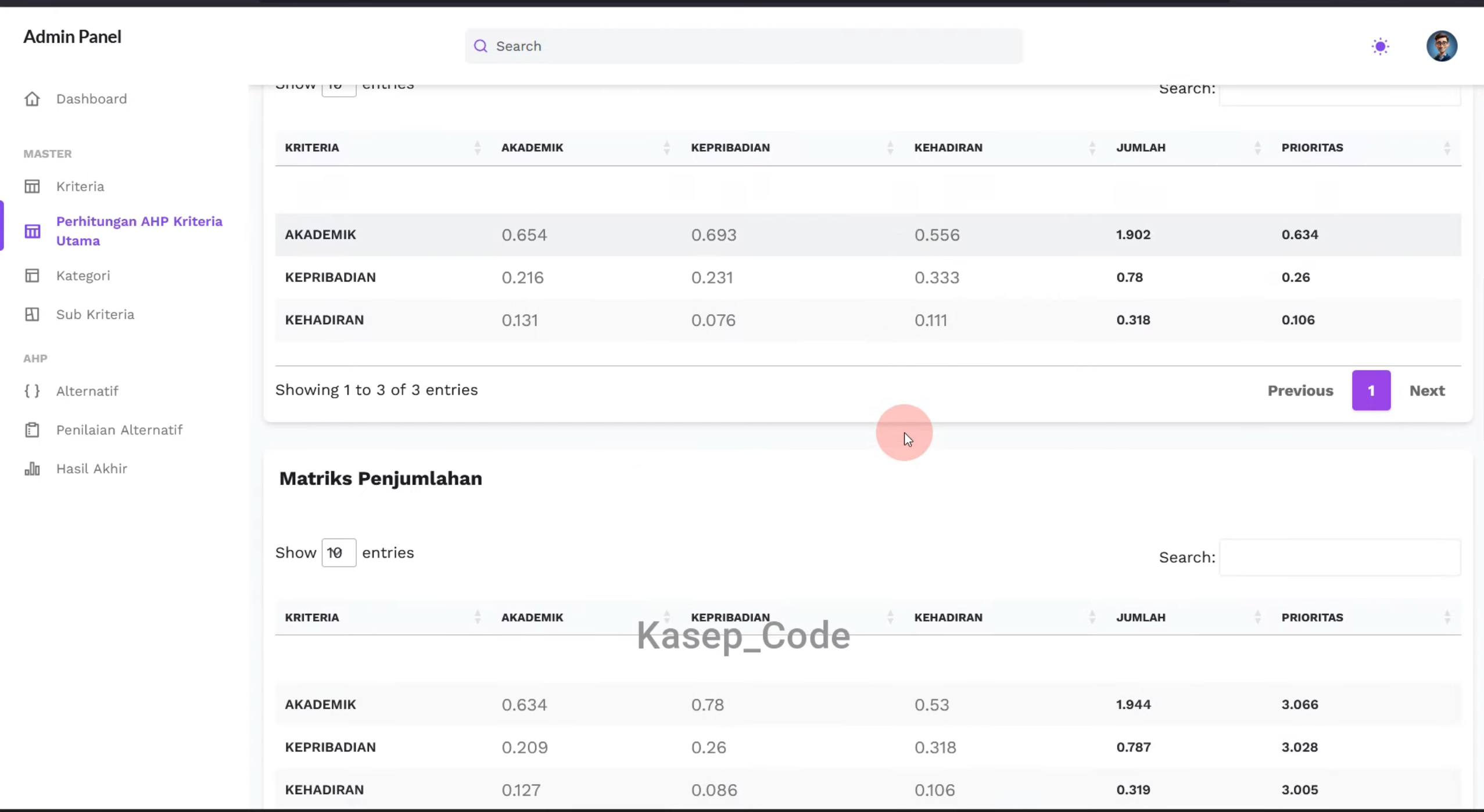Click the Previous pagination button
Image resolution: width=1484 pixels, height=812 pixels.
coord(1300,390)
